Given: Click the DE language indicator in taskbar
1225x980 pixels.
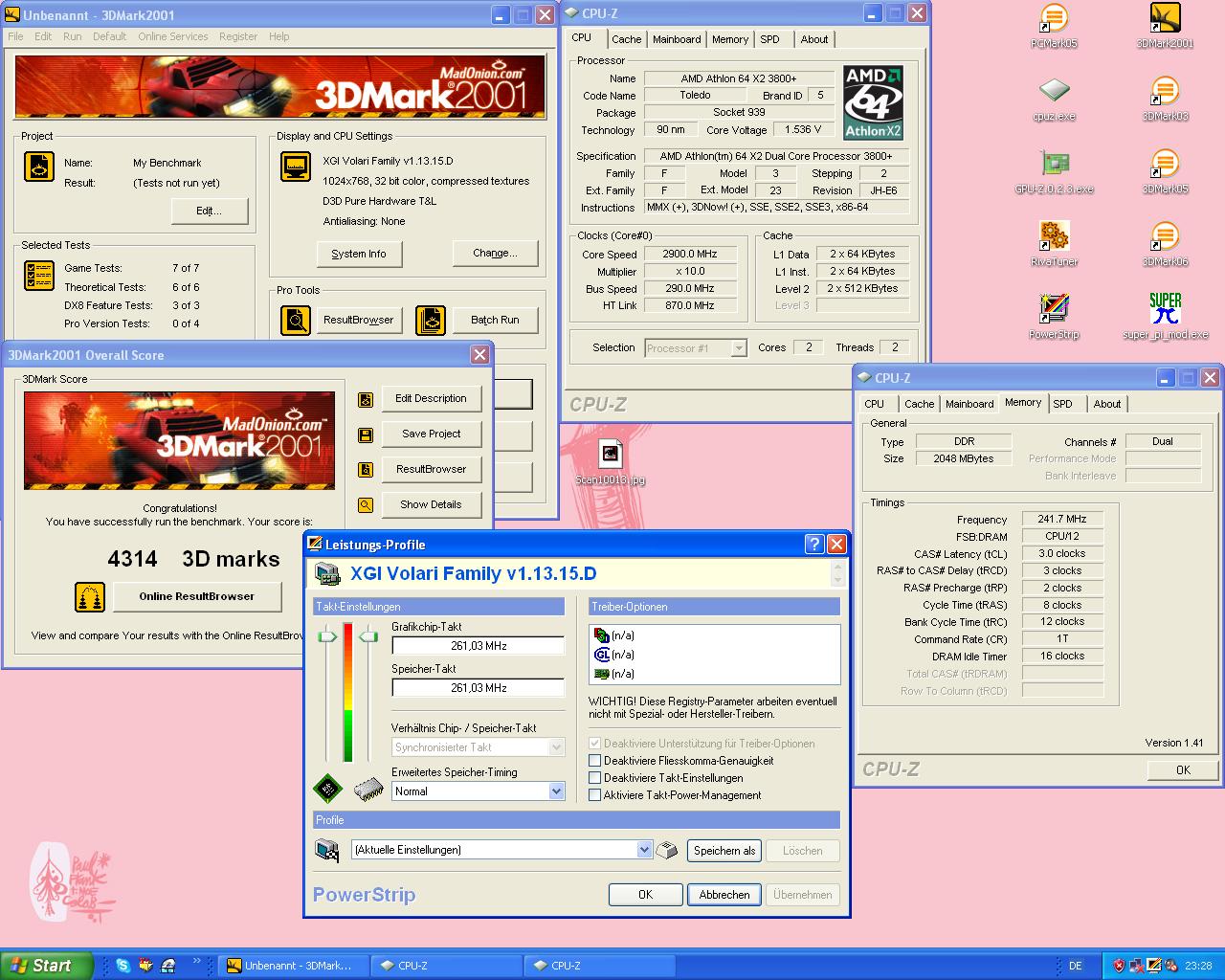Looking at the screenshot, I should (1075, 966).
